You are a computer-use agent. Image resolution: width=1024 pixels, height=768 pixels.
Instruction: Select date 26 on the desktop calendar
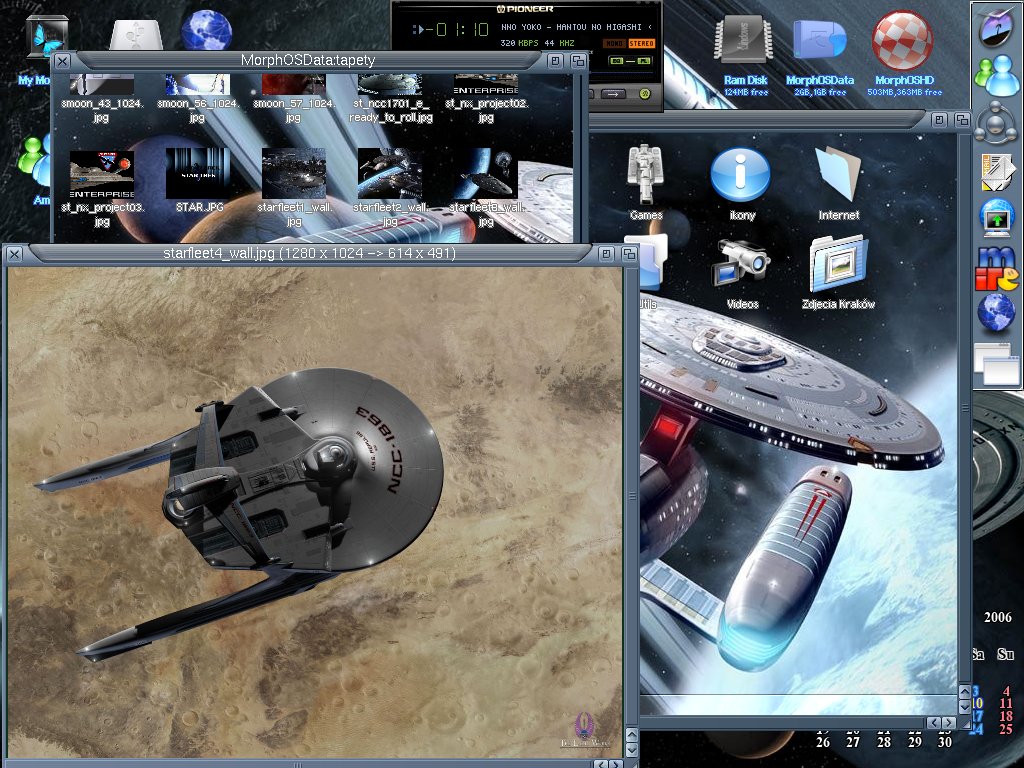tap(823, 742)
